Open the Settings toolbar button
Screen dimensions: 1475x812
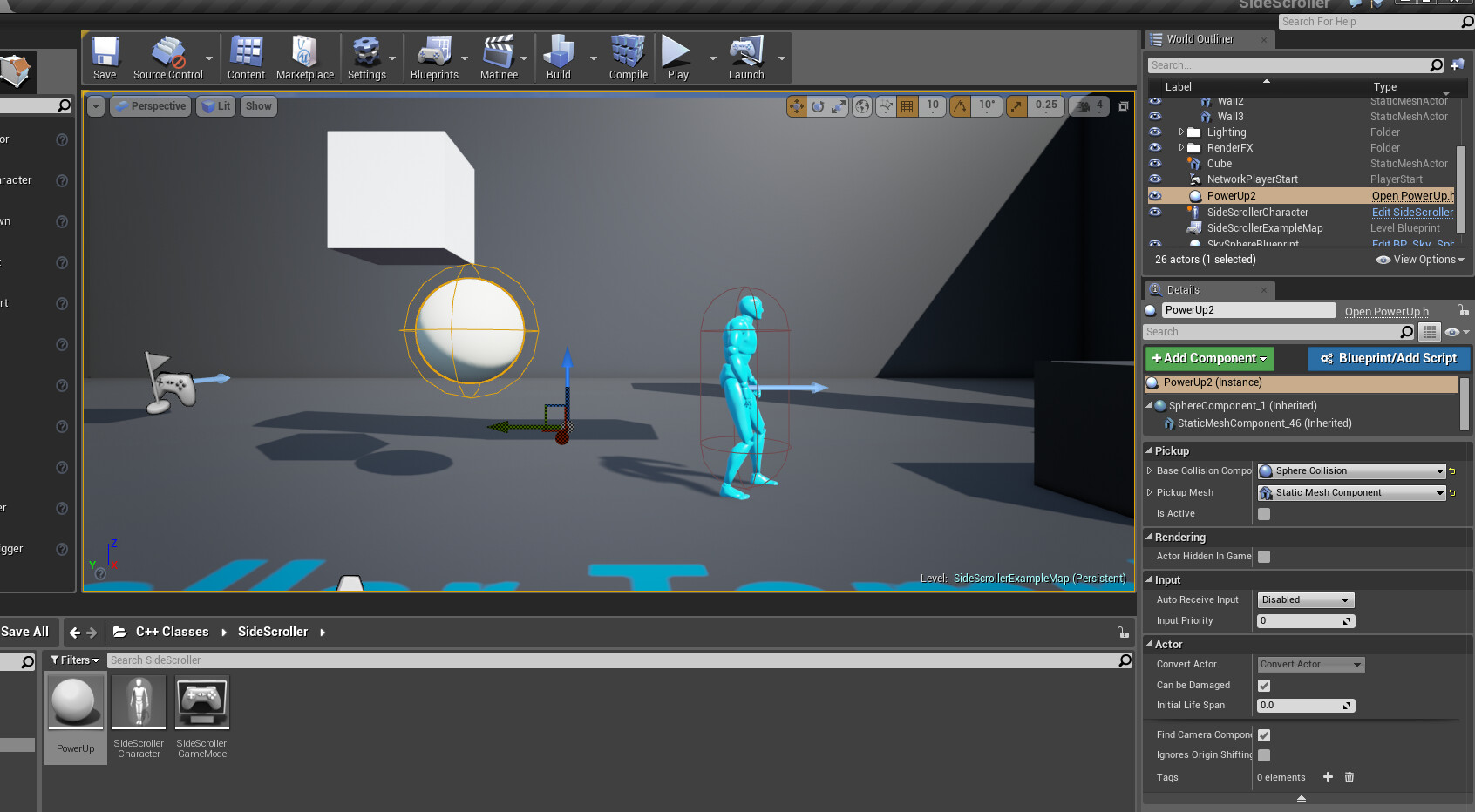(367, 58)
